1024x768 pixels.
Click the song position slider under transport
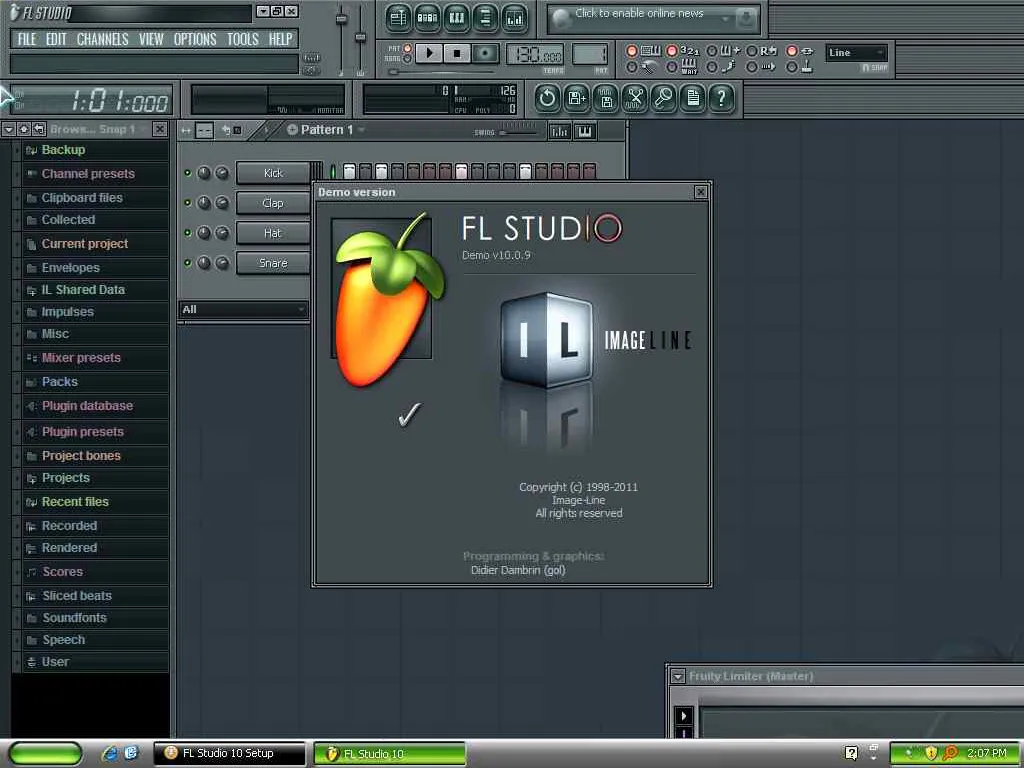pyautogui.click(x=441, y=72)
